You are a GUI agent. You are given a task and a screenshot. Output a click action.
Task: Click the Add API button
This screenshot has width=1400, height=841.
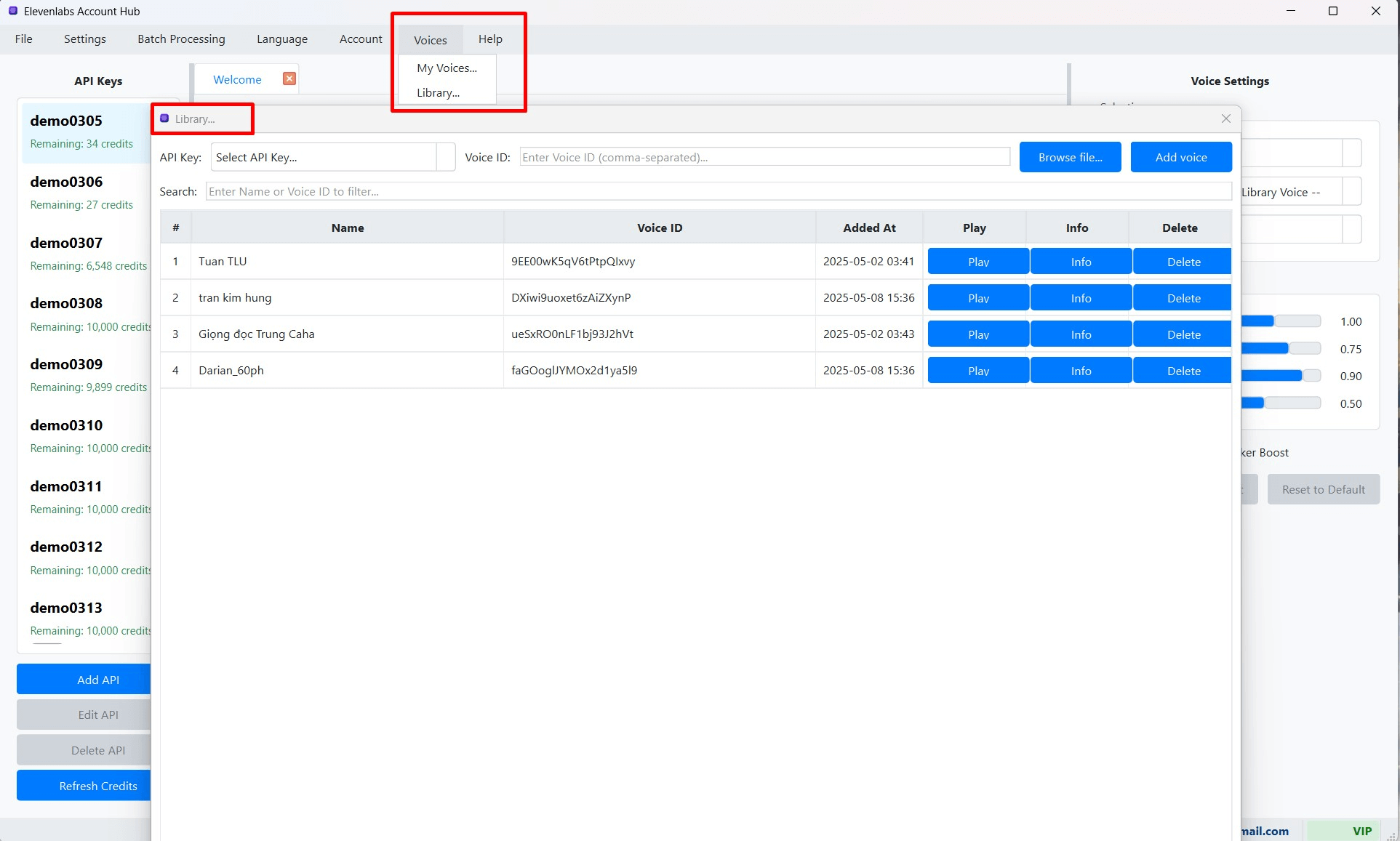click(x=84, y=680)
